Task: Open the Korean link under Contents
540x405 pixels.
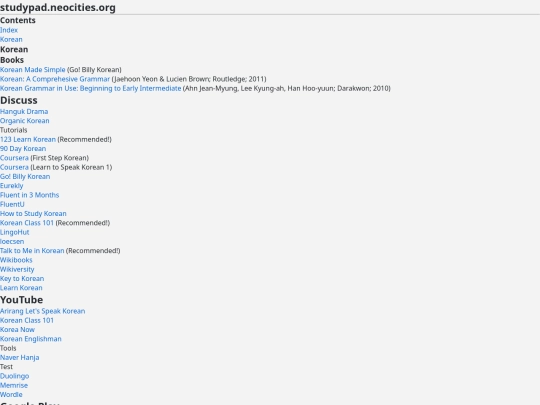Action: click(x=11, y=40)
